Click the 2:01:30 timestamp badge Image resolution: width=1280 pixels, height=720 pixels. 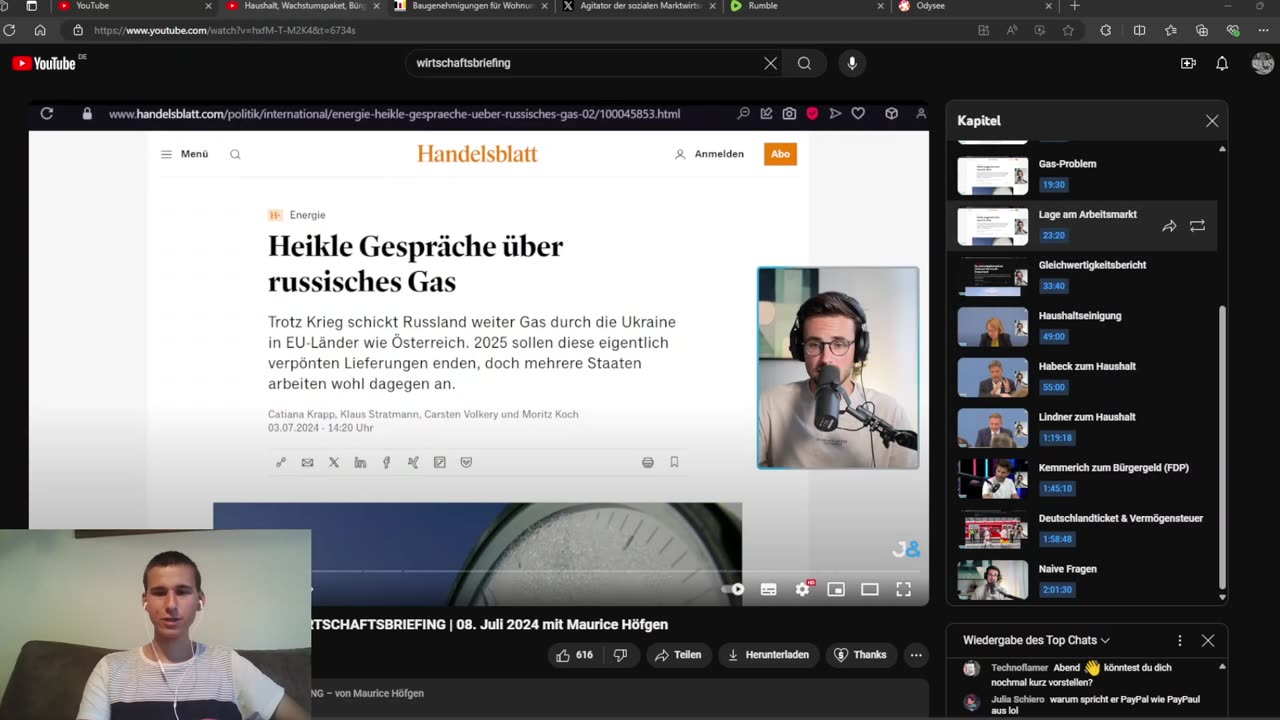(x=1056, y=590)
